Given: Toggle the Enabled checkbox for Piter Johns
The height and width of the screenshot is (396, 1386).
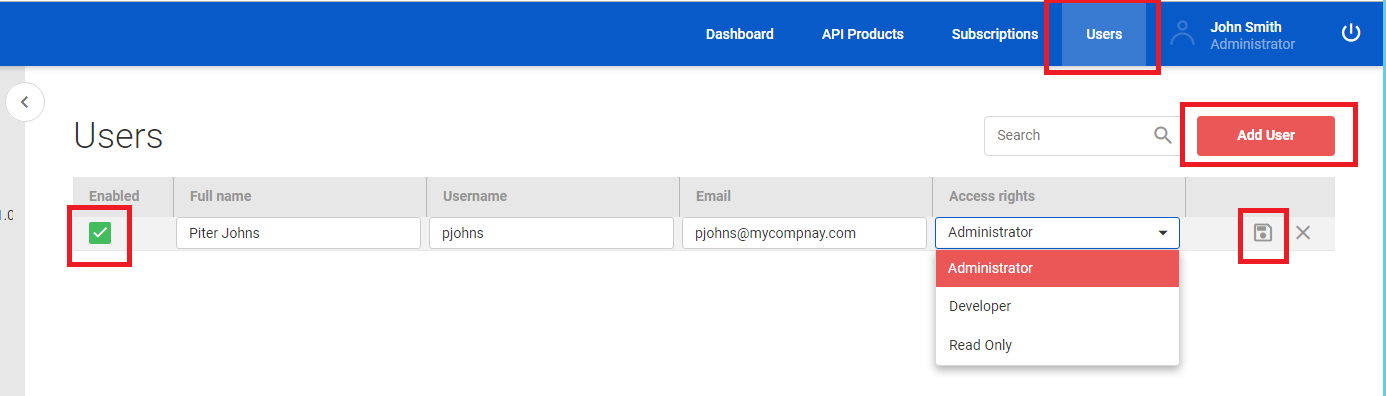Looking at the screenshot, I should click(100, 233).
